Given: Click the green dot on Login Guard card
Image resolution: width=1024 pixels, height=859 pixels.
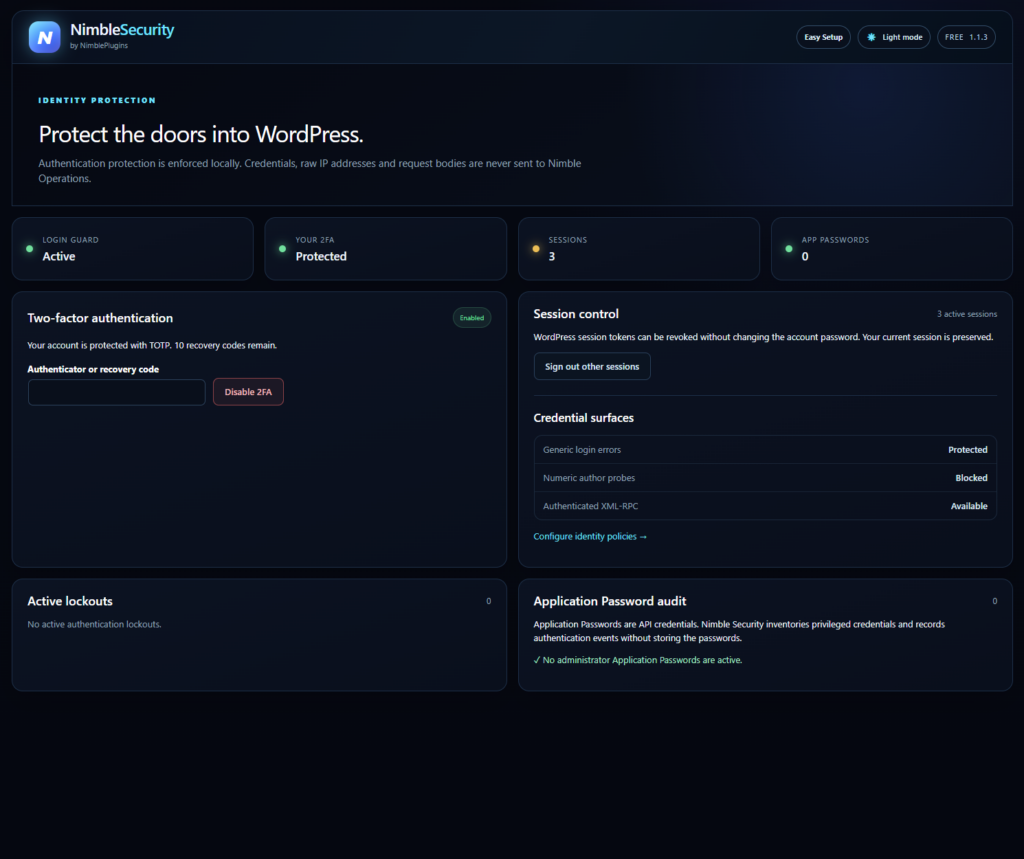Looking at the screenshot, I should (29, 249).
